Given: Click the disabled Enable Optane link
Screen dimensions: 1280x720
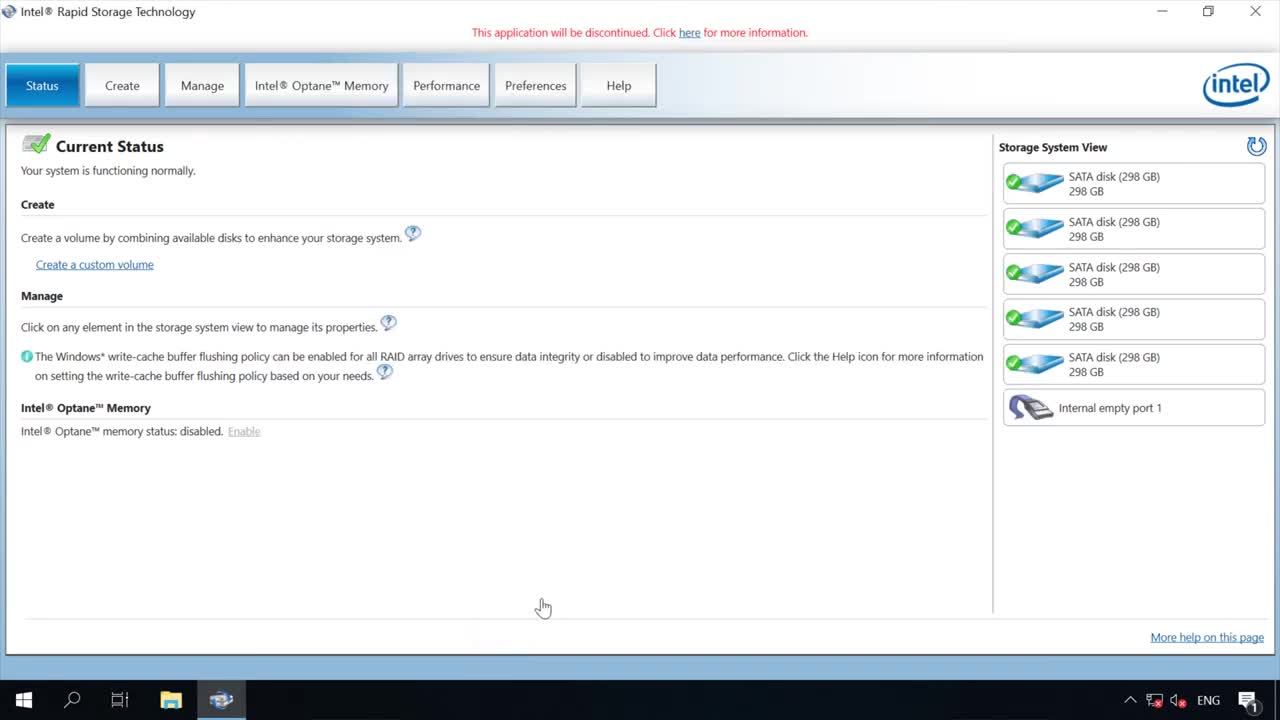Looking at the screenshot, I should coord(244,432).
